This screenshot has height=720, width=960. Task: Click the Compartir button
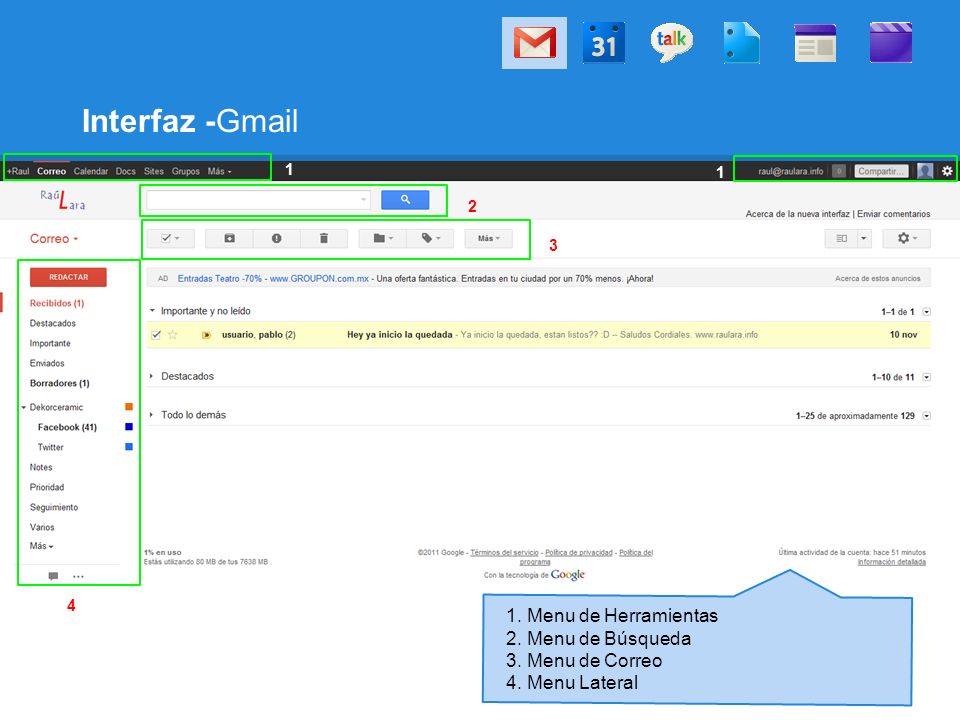click(881, 171)
